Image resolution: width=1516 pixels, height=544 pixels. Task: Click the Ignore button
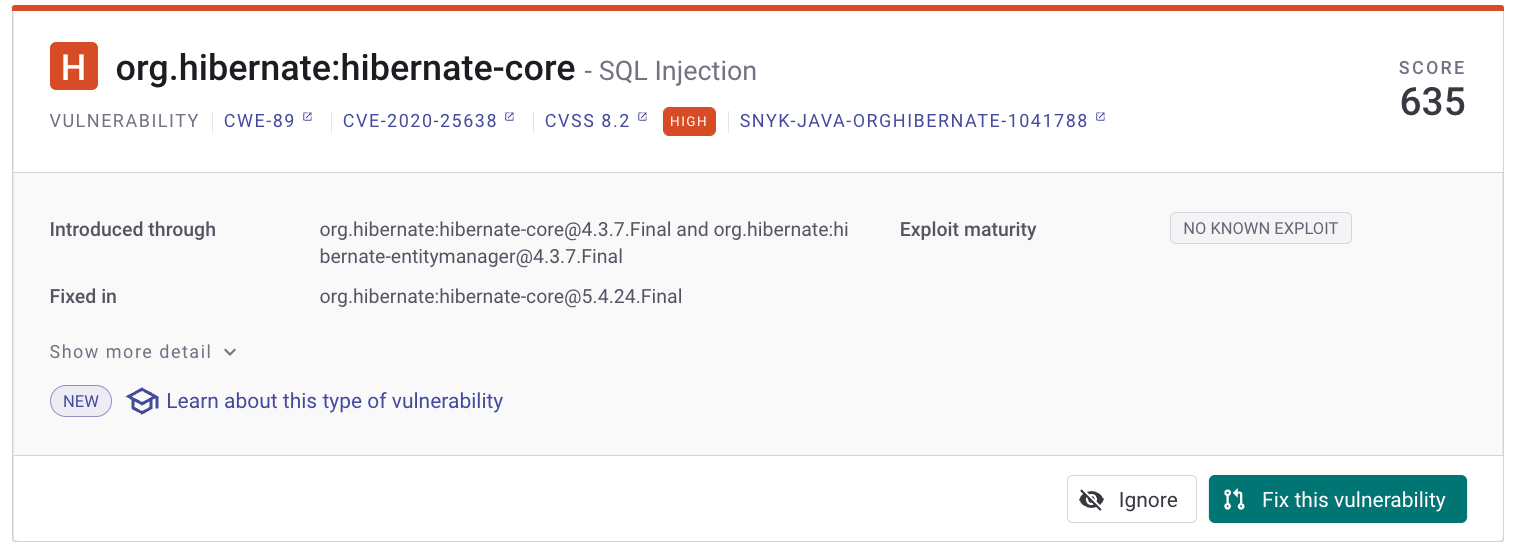pyautogui.click(x=1132, y=499)
